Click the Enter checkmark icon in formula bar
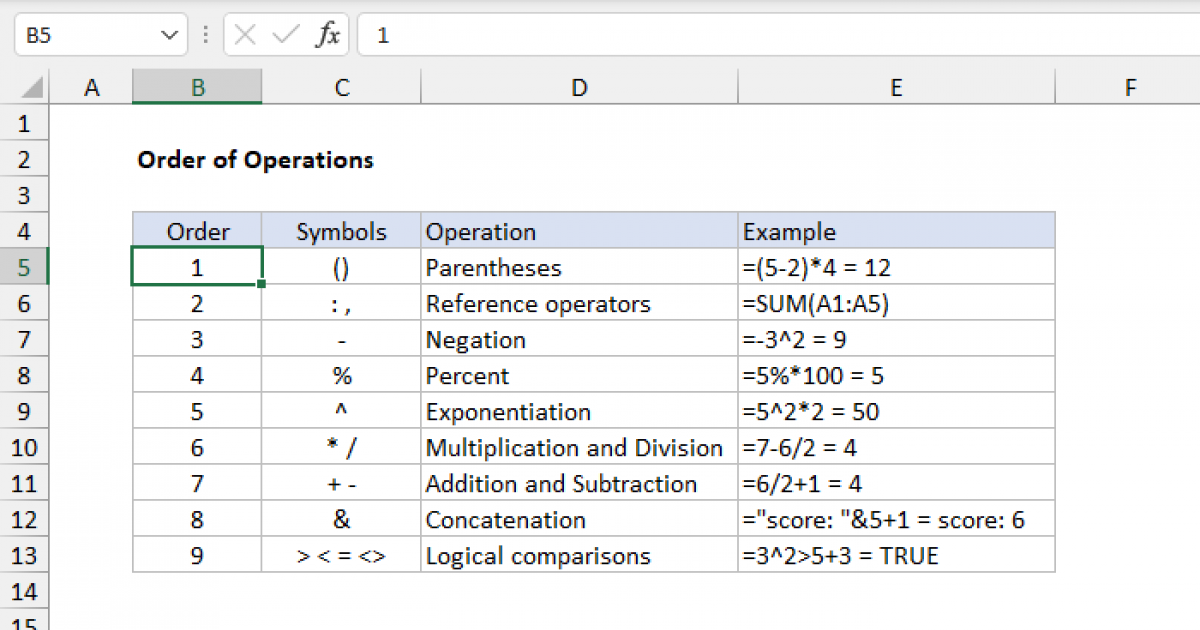 click(x=286, y=36)
